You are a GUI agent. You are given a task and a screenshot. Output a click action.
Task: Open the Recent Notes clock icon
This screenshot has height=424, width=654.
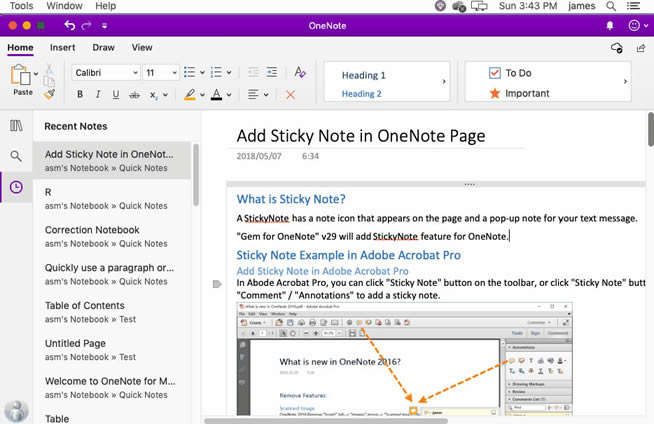tap(16, 187)
